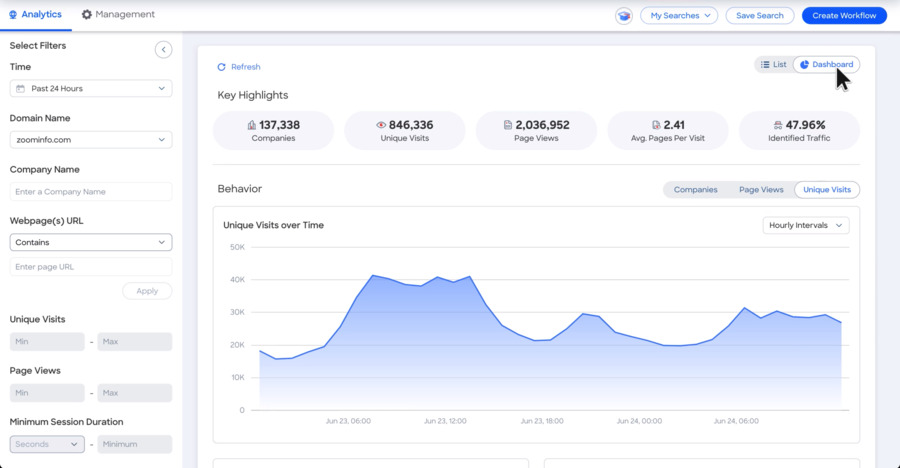The image size is (900, 468).
Task: Open the Seconds unit dropdown
Action: 47,444
